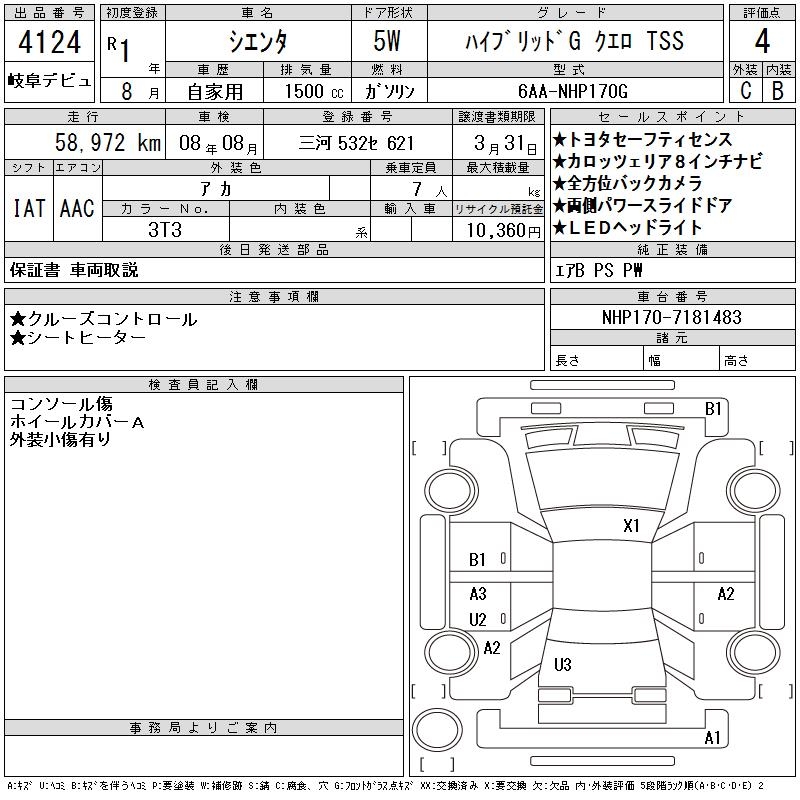Click the empty bracket beside the spare tire
The image size is (800, 800).
pyautogui.click(x=437, y=765)
